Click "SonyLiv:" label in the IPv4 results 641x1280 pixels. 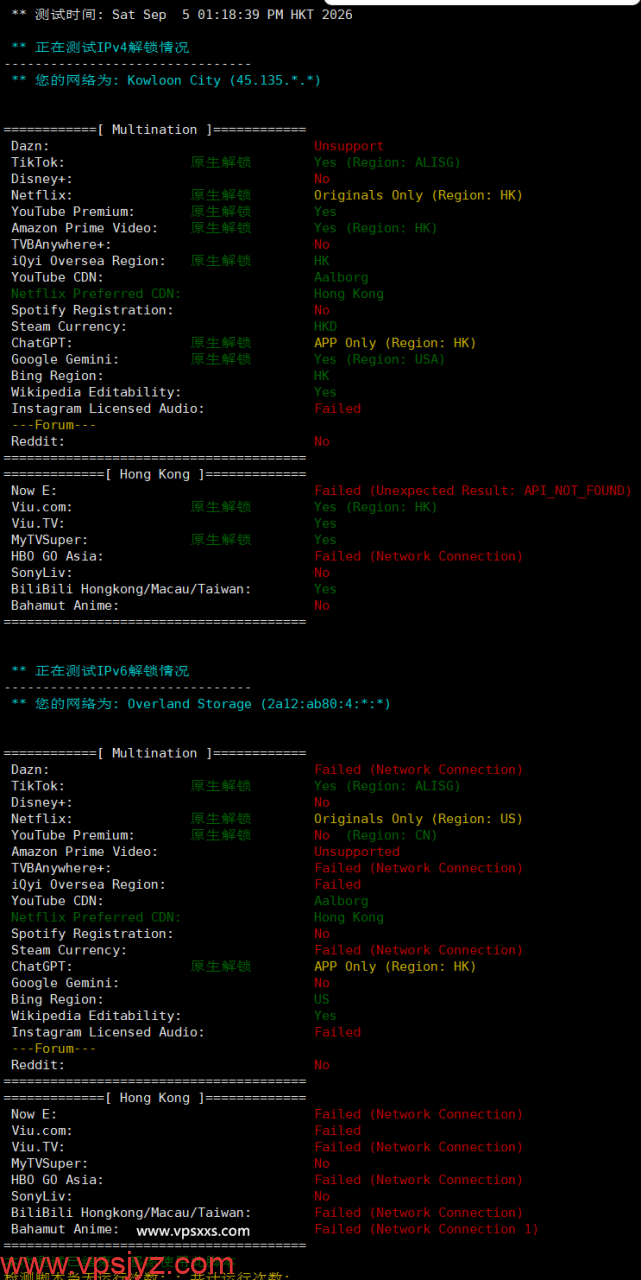tap(42, 573)
